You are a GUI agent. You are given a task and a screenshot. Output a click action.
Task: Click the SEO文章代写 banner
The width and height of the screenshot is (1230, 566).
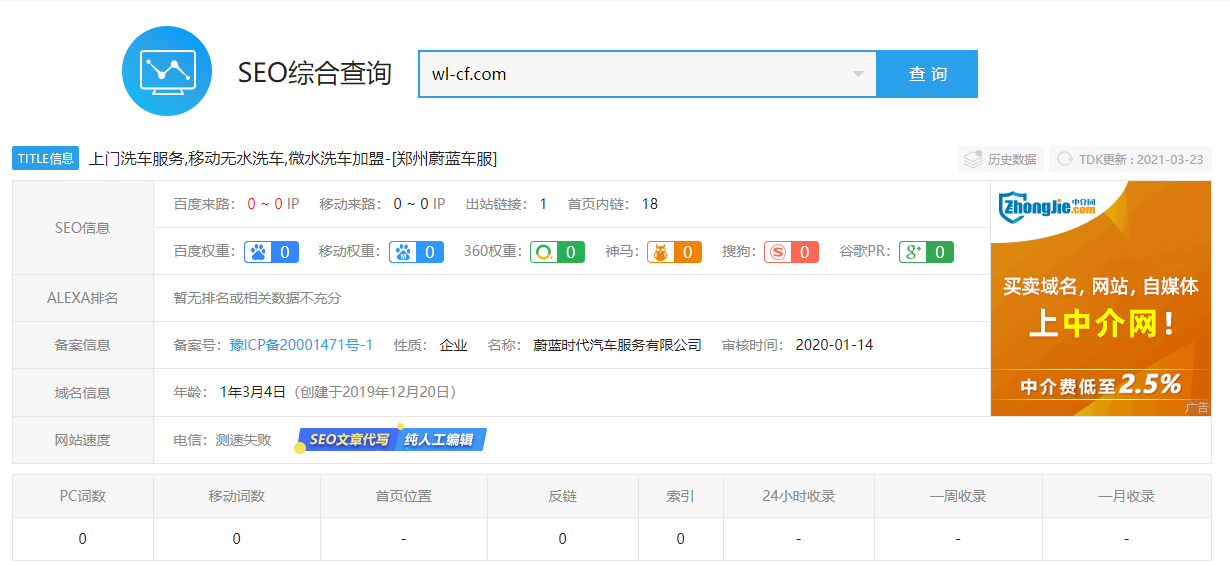pyautogui.click(x=346, y=439)
